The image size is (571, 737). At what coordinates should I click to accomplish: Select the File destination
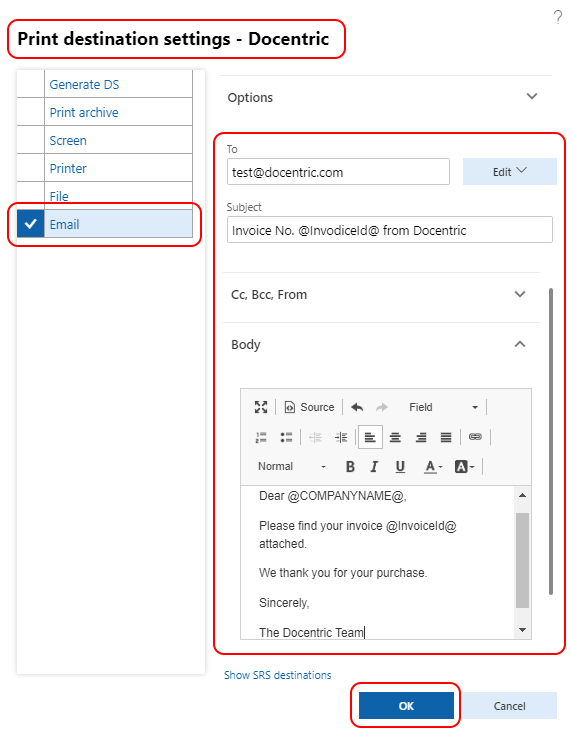click(59, 196)
